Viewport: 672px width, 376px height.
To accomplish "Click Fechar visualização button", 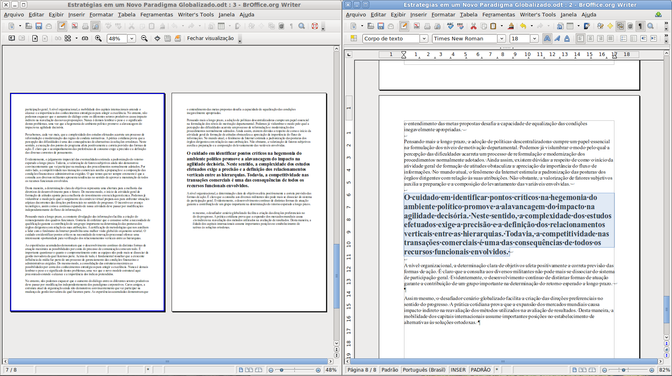I will [210, 38].
